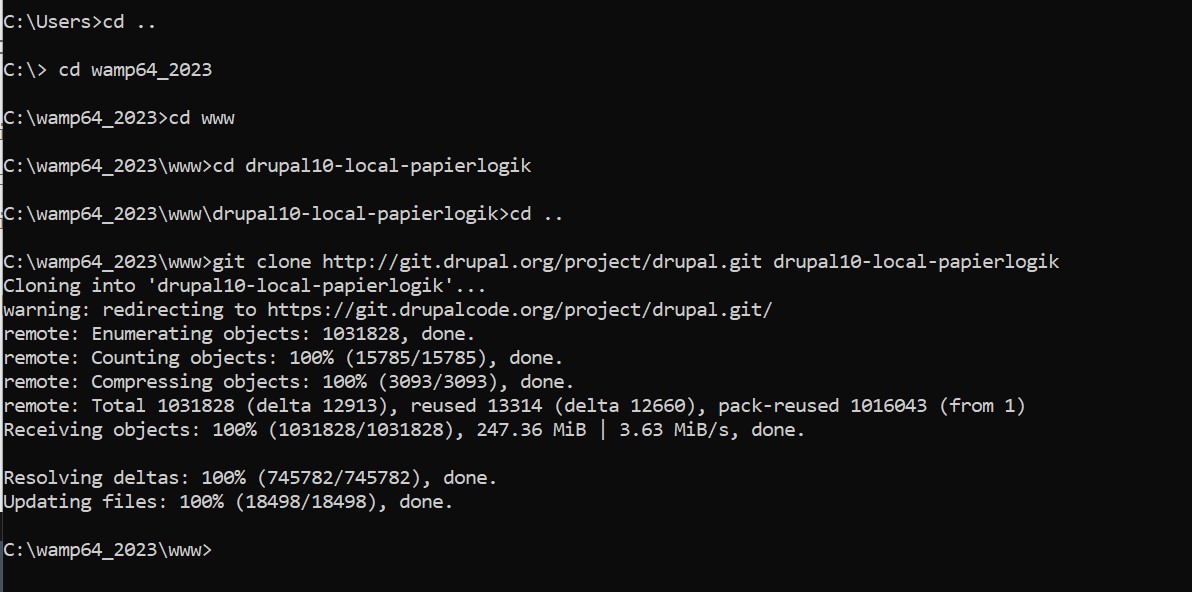
Task: Click the "cd drupal10-local-papierlogik" command text
Action: [x=372, y=166]
